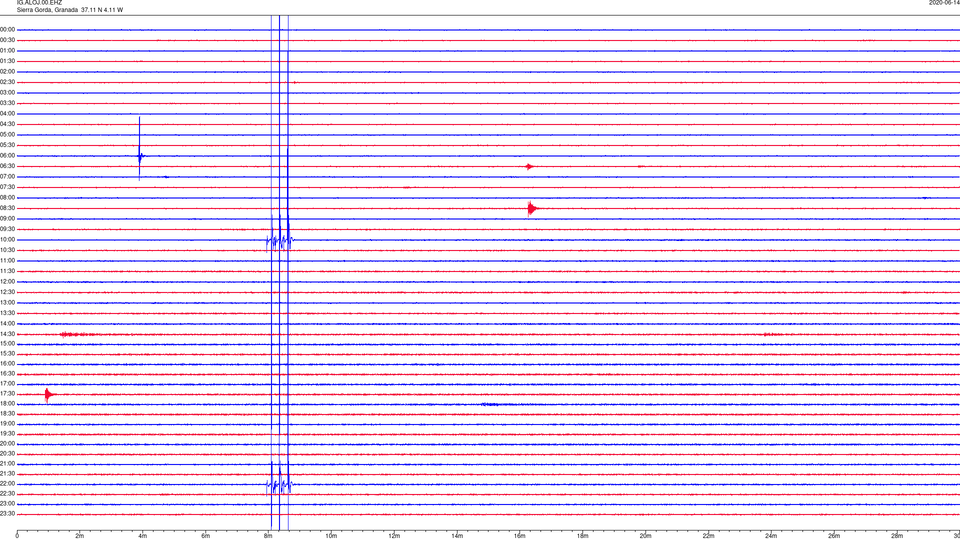
Task: Click the 16m minute axis label
Action: (520, 536)
